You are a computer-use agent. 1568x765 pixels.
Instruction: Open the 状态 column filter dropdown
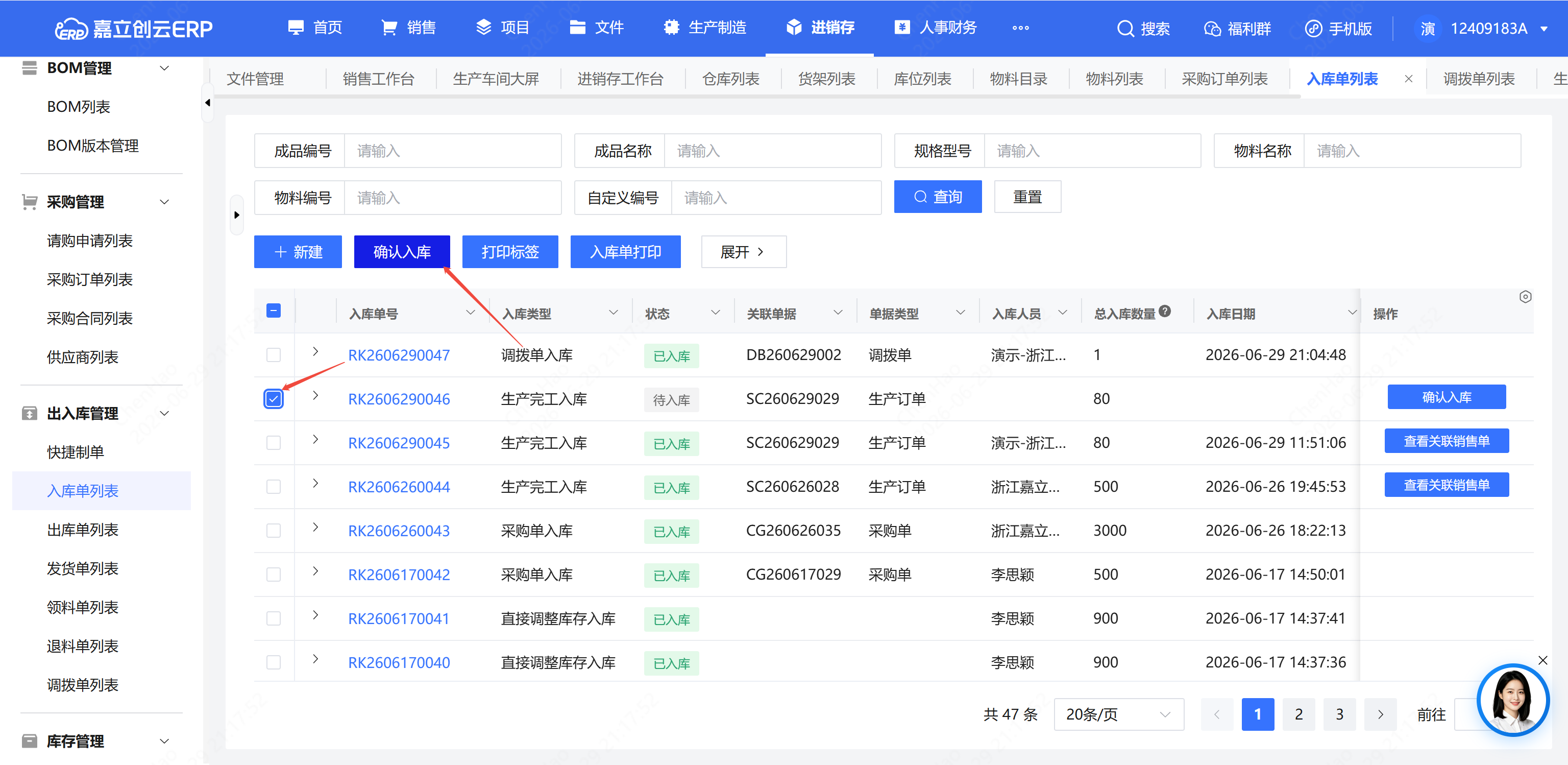tap(715, 313)
